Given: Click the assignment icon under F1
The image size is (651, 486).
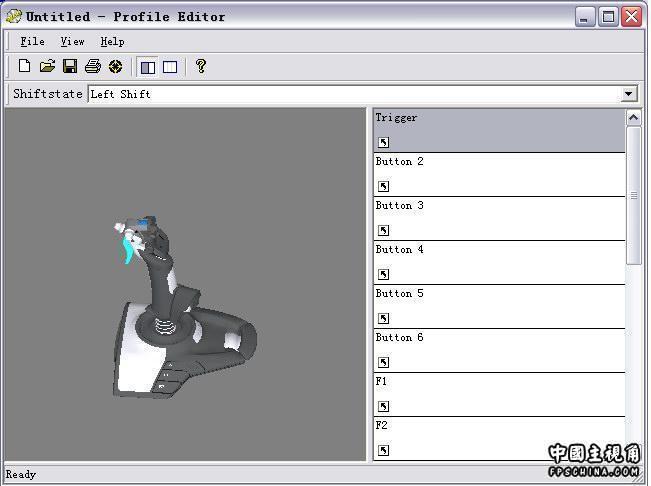Looking at the screenshot, I should click(383, 406).
